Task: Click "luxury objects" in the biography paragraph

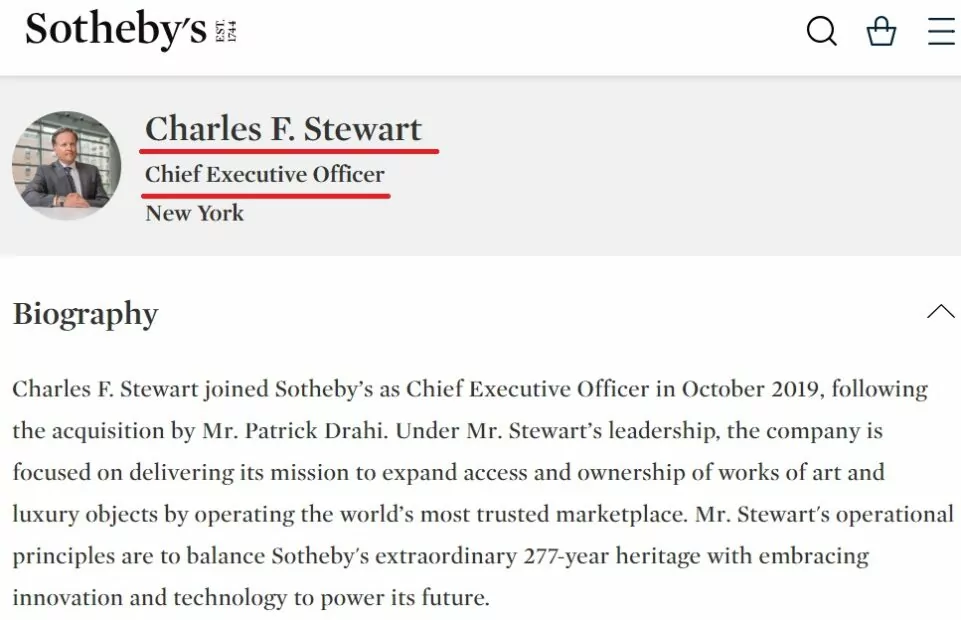Action: 85,515
